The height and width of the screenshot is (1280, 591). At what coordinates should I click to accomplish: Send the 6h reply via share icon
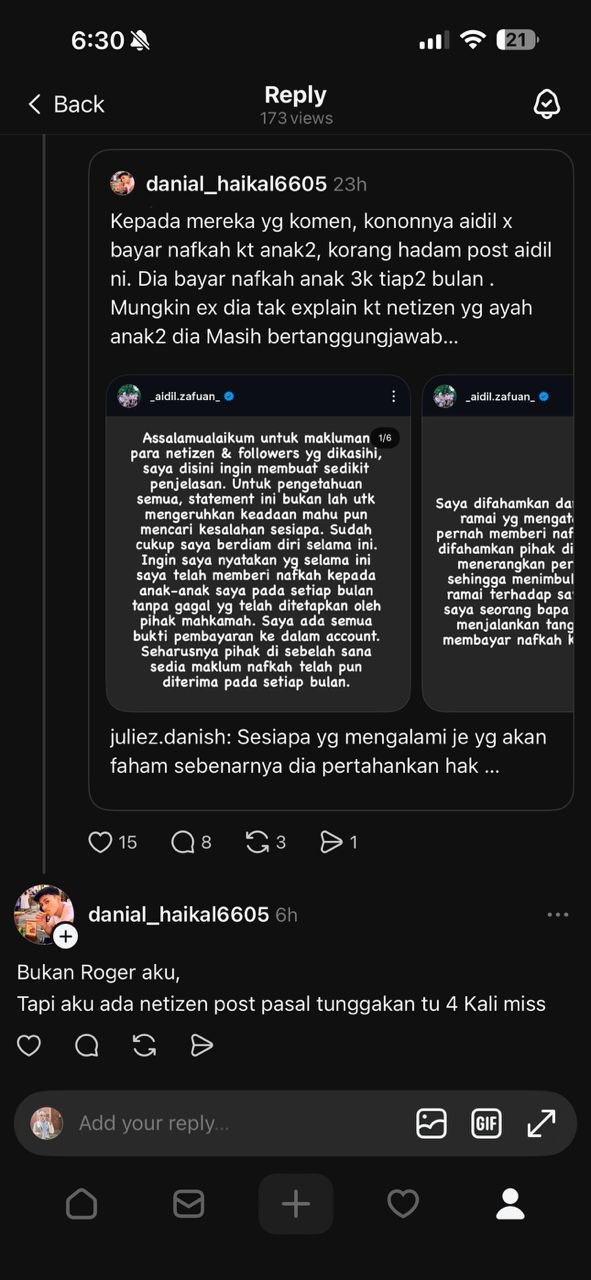[202, 1045]
